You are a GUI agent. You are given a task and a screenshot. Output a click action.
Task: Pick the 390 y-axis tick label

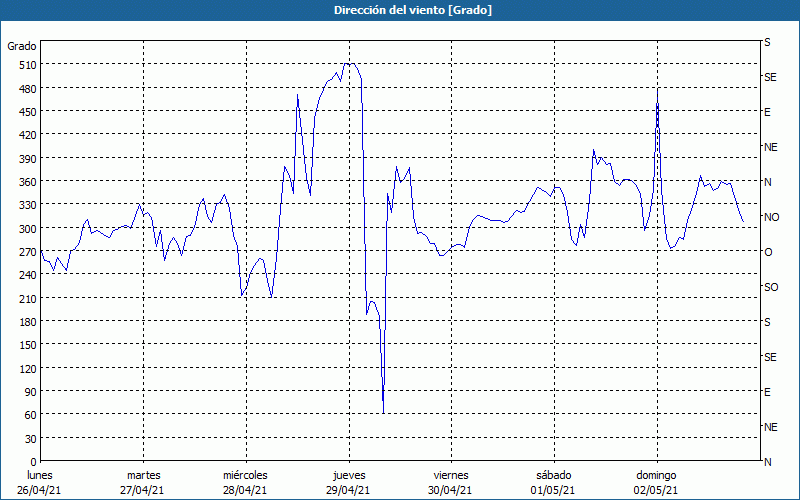(28, 159)
